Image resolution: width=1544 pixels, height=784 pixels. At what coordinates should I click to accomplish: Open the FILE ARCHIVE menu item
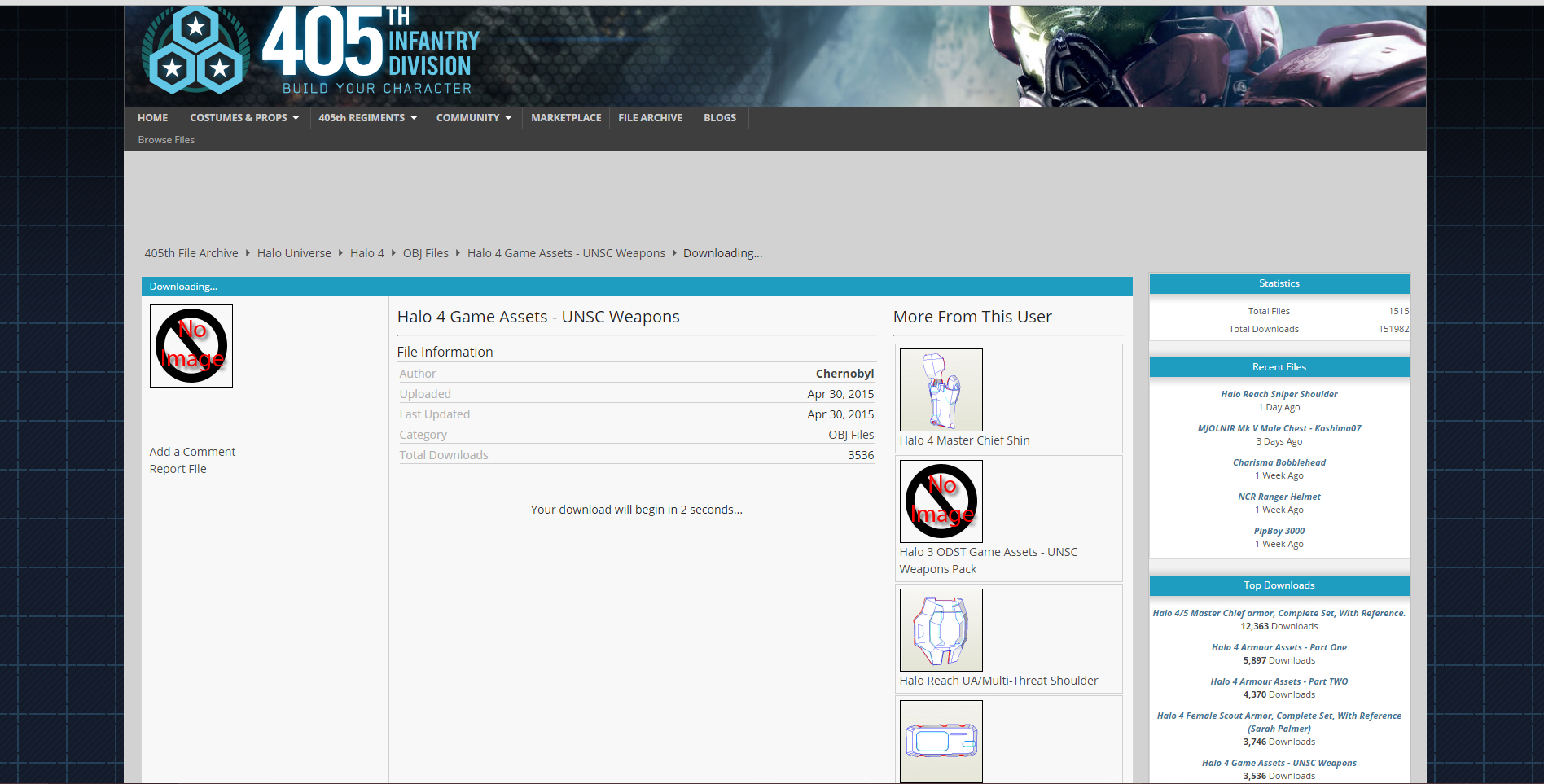650,118
